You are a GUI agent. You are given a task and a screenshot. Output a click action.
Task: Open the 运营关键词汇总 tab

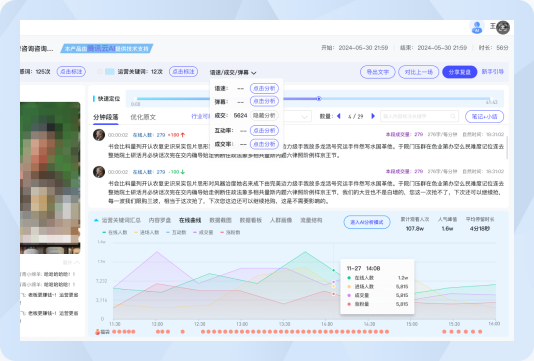pos(121,220)
